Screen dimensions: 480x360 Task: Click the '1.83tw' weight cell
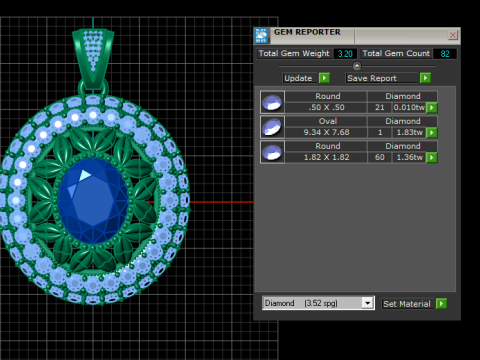coord(409,133)
